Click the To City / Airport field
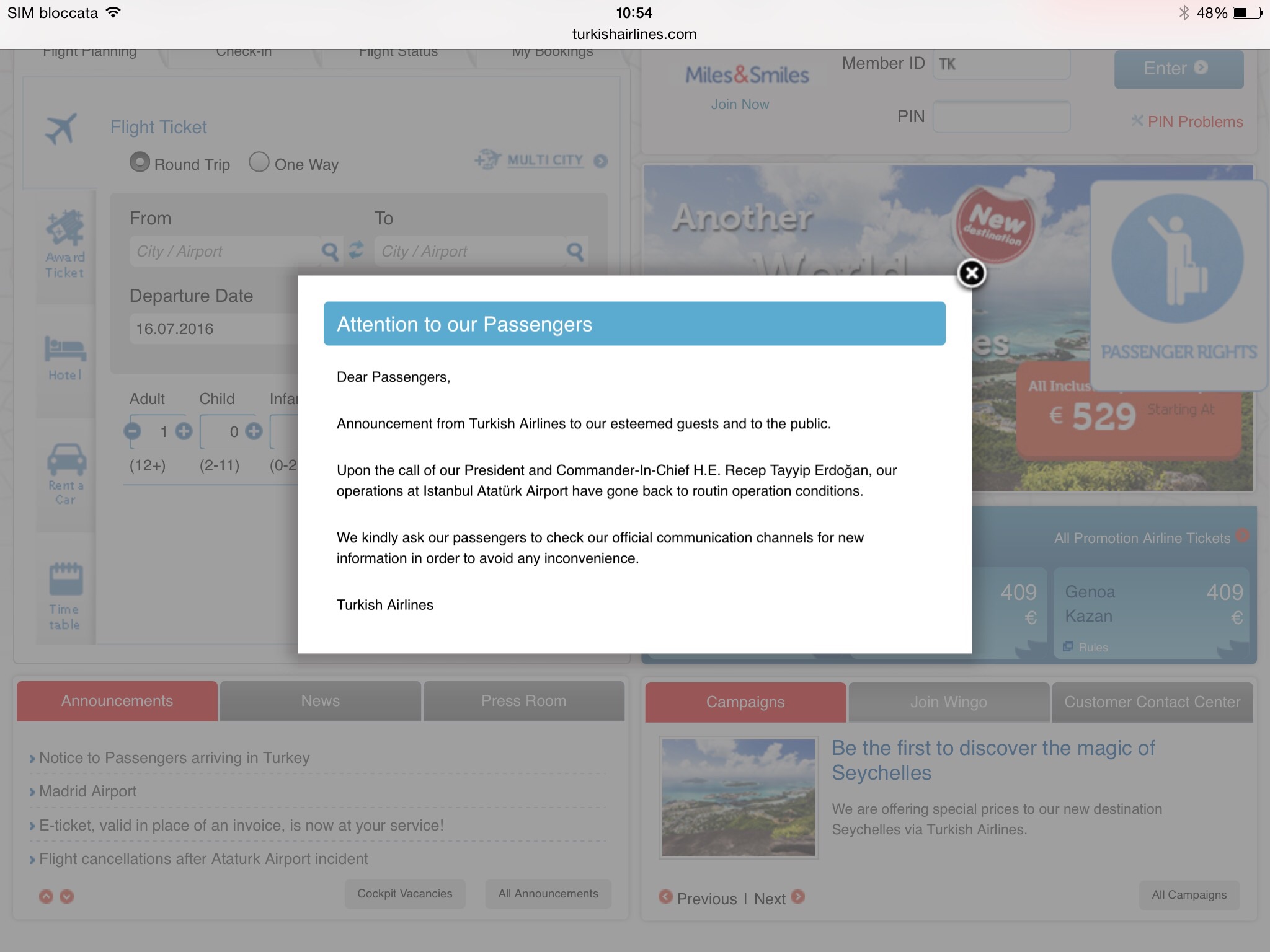The height and width of the screenshot is (952, 1270). [x=470, y=251]
